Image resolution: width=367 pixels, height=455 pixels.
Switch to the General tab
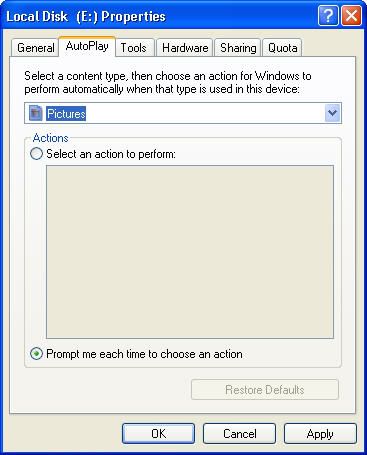[x=36, y=48]
